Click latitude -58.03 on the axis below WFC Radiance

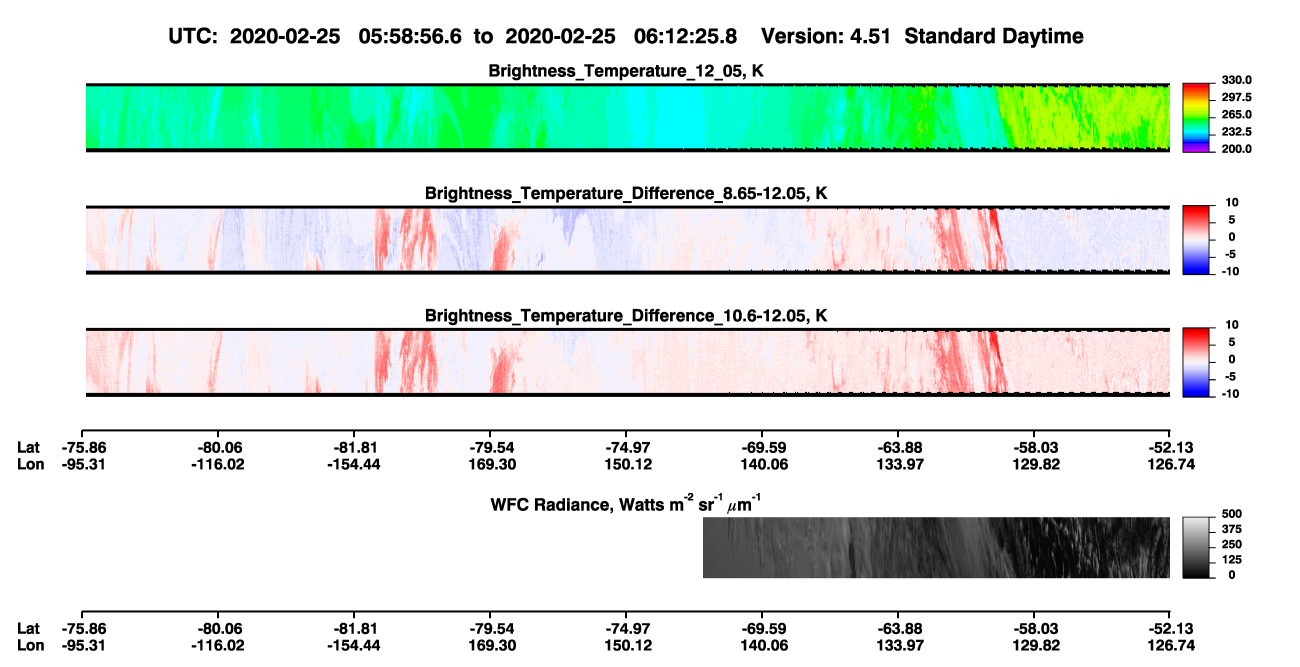pyautogui.click(x=1034, y=628)
